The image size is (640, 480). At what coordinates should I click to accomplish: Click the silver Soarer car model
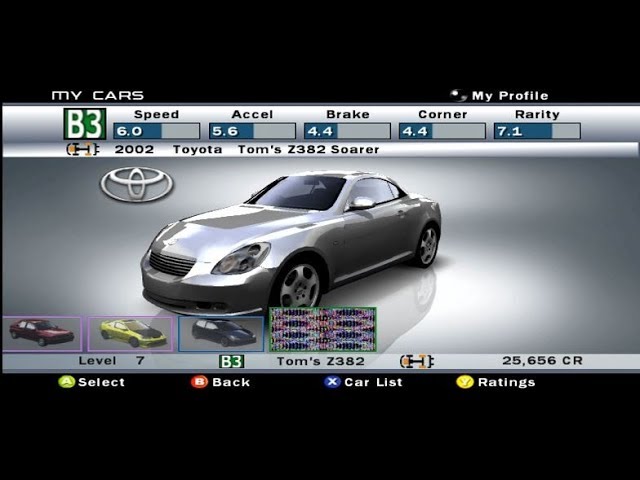[291, 243]
